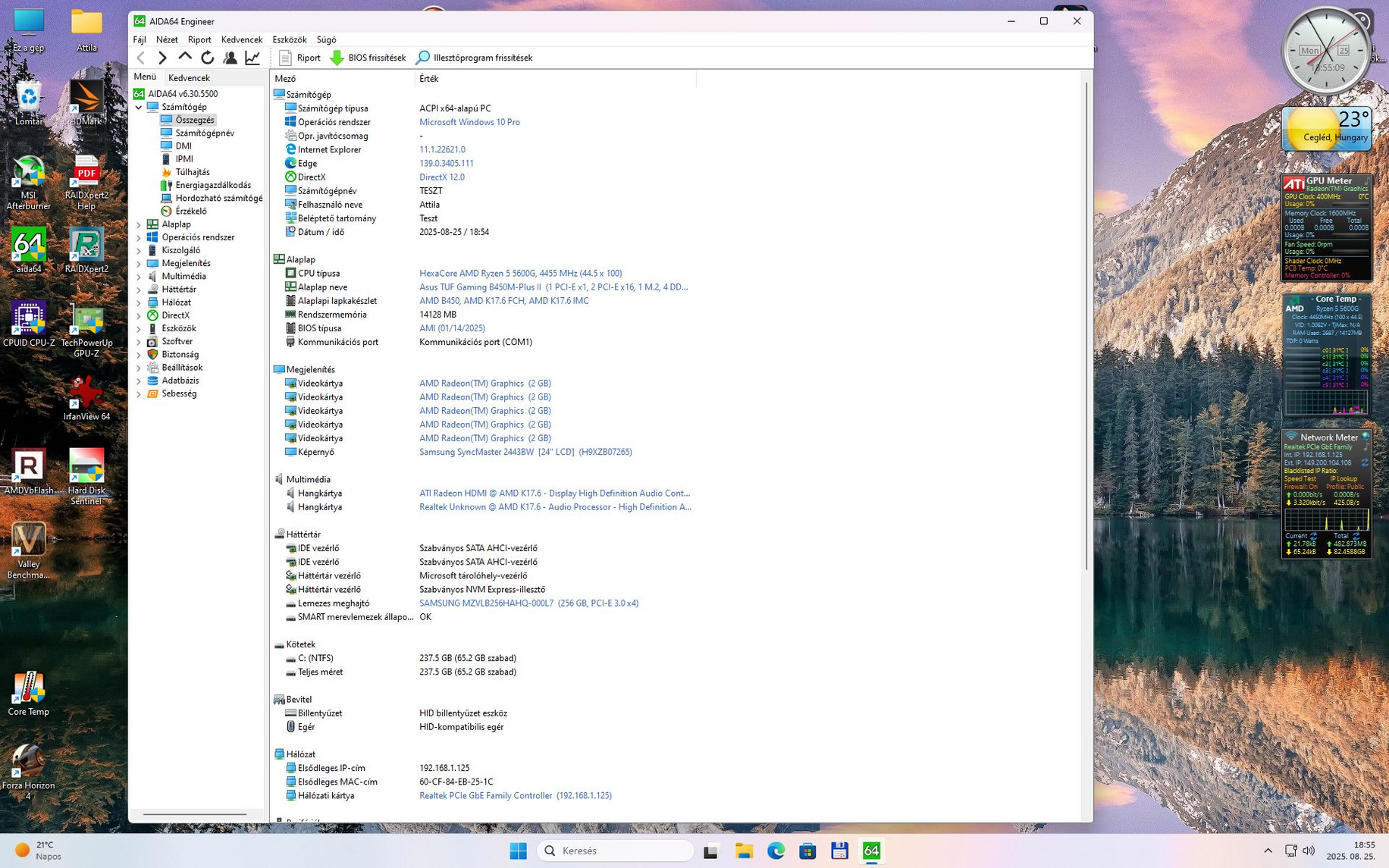Open the Samsung SyncMaster 2443BW link
Viewport: 1389px width, 868px height.
tap(525, 452)
